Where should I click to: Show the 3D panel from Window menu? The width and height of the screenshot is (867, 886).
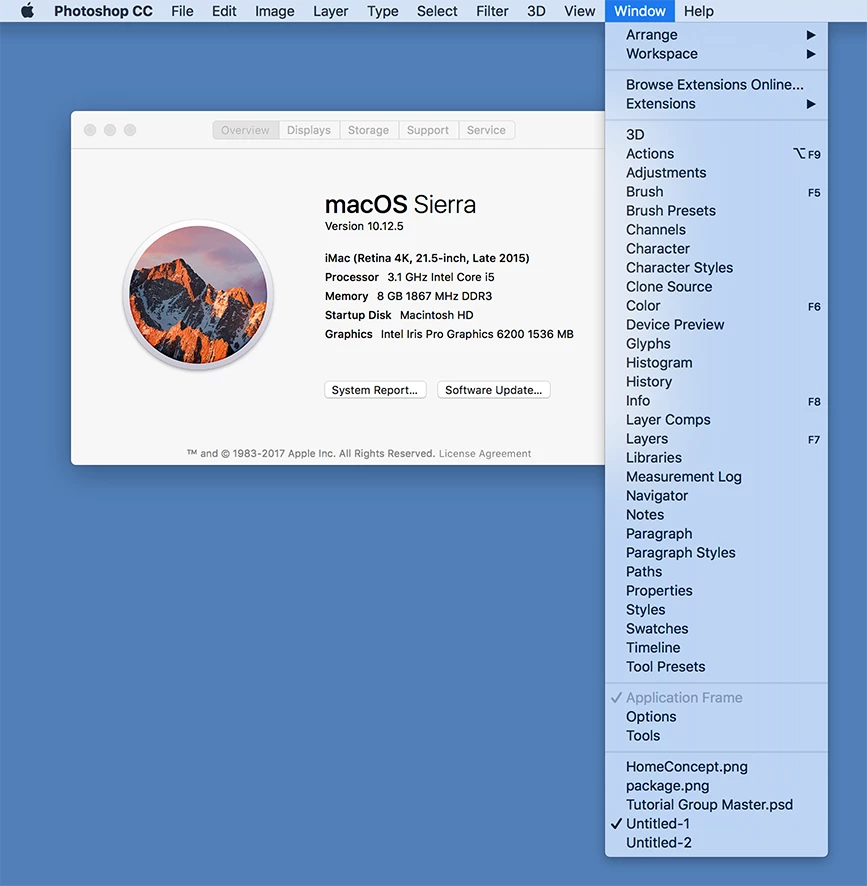pyautogui.click(x=716, y=134)
